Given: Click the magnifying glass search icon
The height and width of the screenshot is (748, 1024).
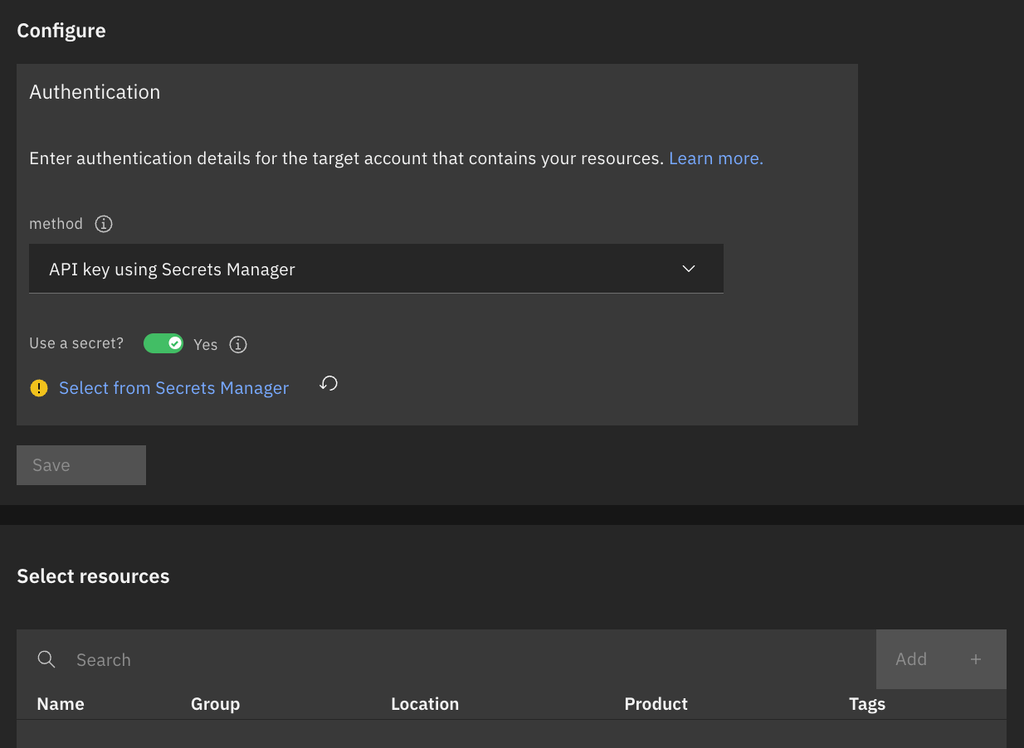Looking at the screenshot, I should click(x=46, y=659).
